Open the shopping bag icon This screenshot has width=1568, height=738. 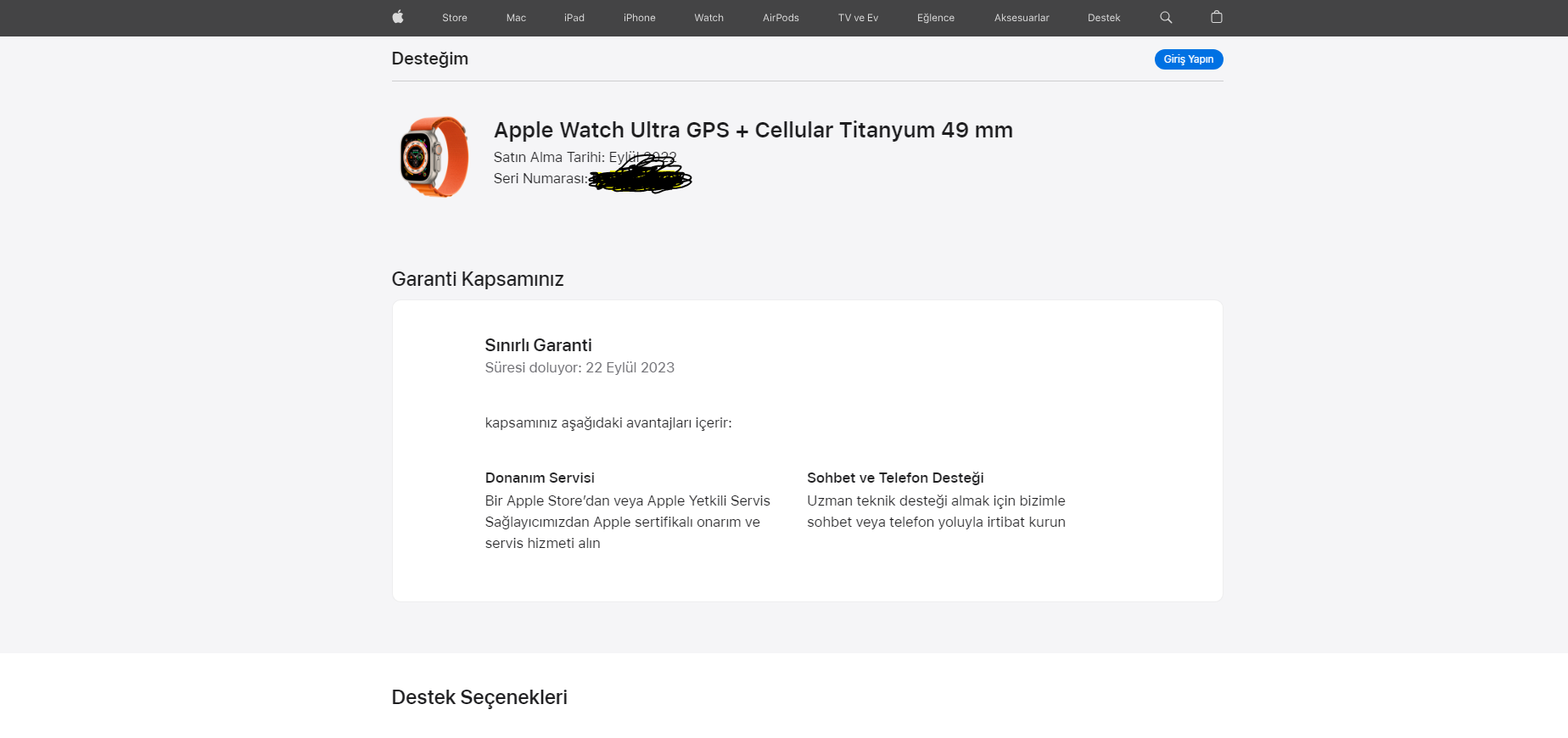[x=1217, y=17]
